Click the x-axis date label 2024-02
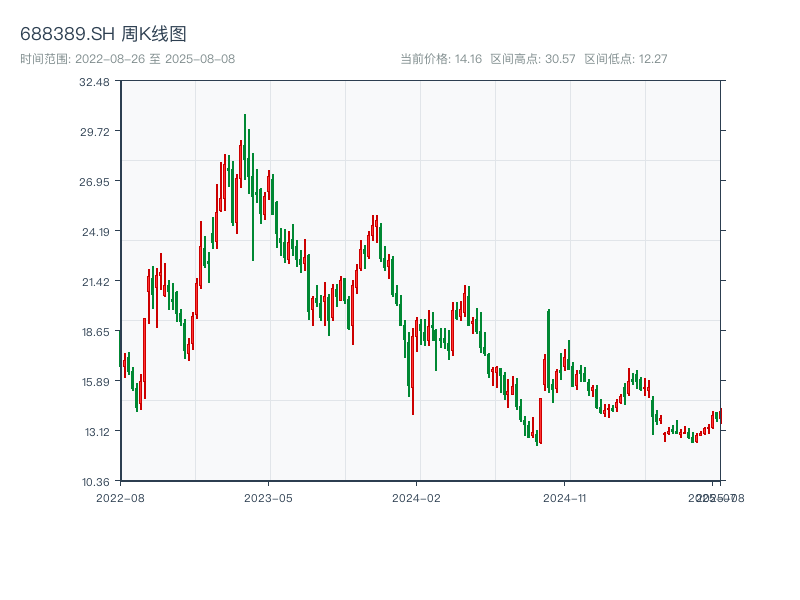The height and width of the screenshot is (600, 800). (416, 498)
